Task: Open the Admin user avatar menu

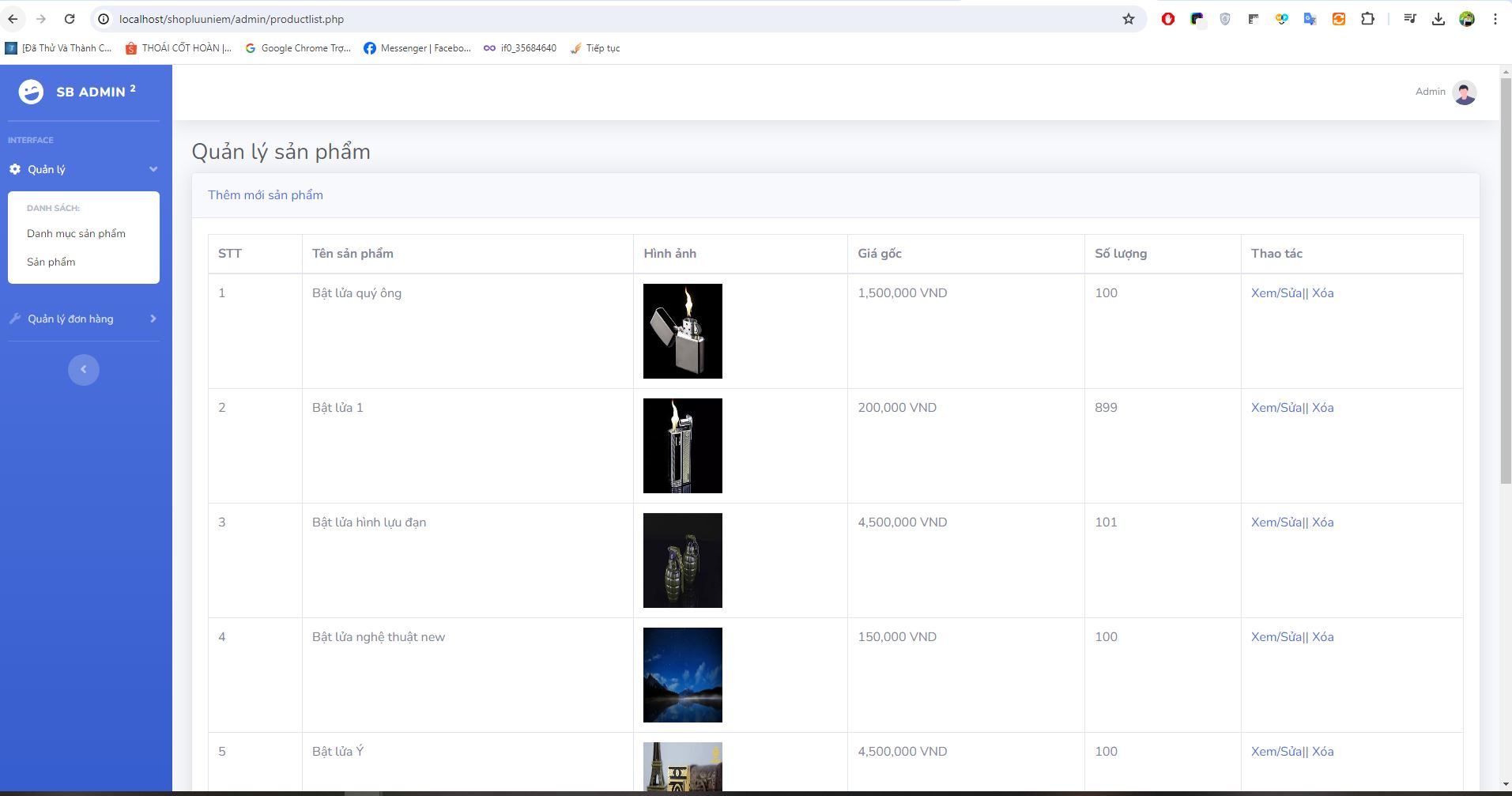Action: (1465, 92)
